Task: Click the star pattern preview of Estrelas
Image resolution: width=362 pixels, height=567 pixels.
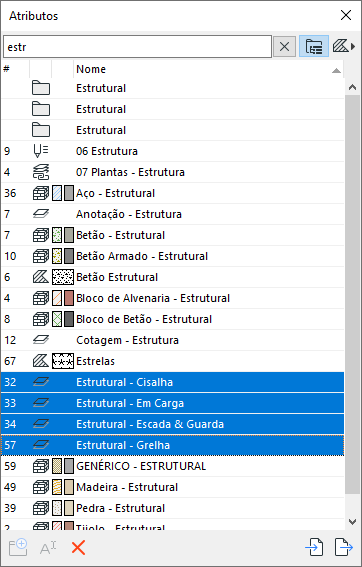Action: (x=63, y=361)
